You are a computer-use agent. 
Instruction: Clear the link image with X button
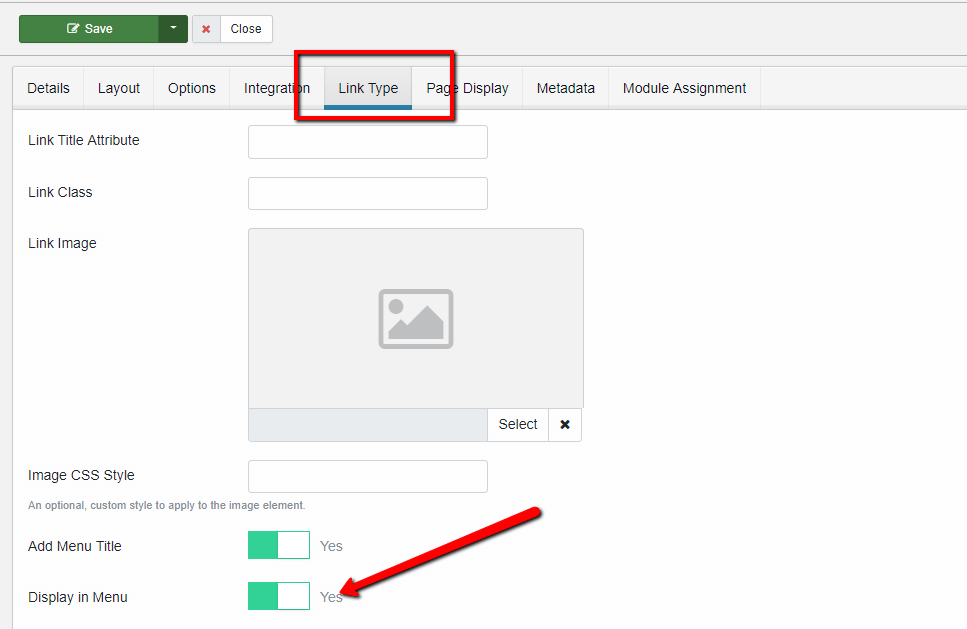click(565, 425)
